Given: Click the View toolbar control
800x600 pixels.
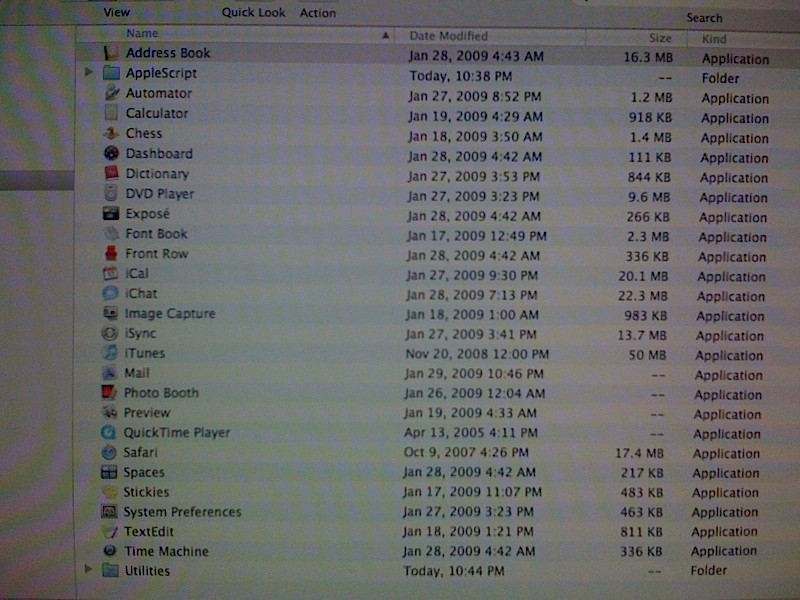Looking at the screenshot, I should click(x=117, y=12).
